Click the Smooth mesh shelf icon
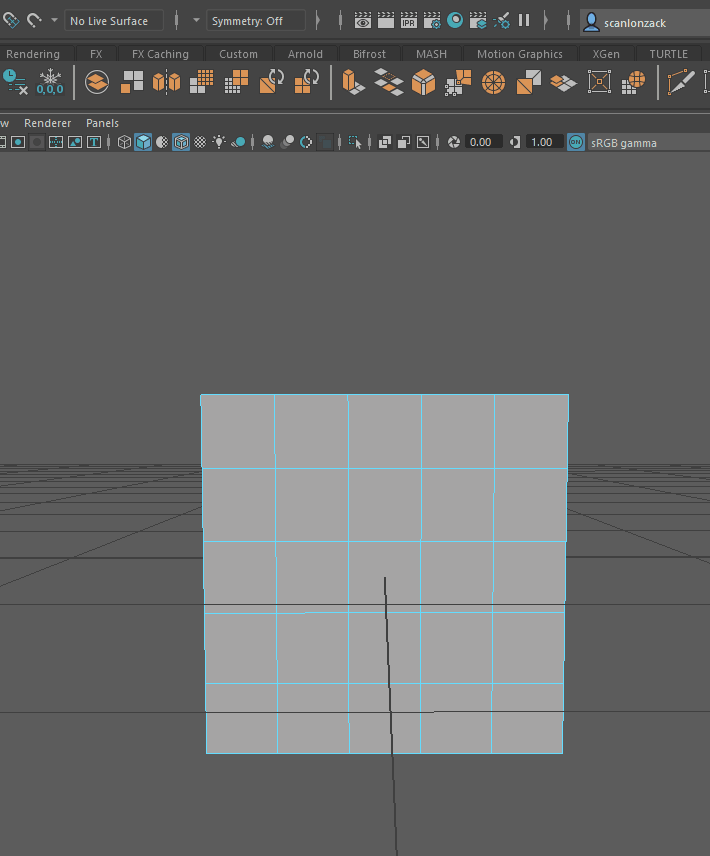 (x=201, y=82)
